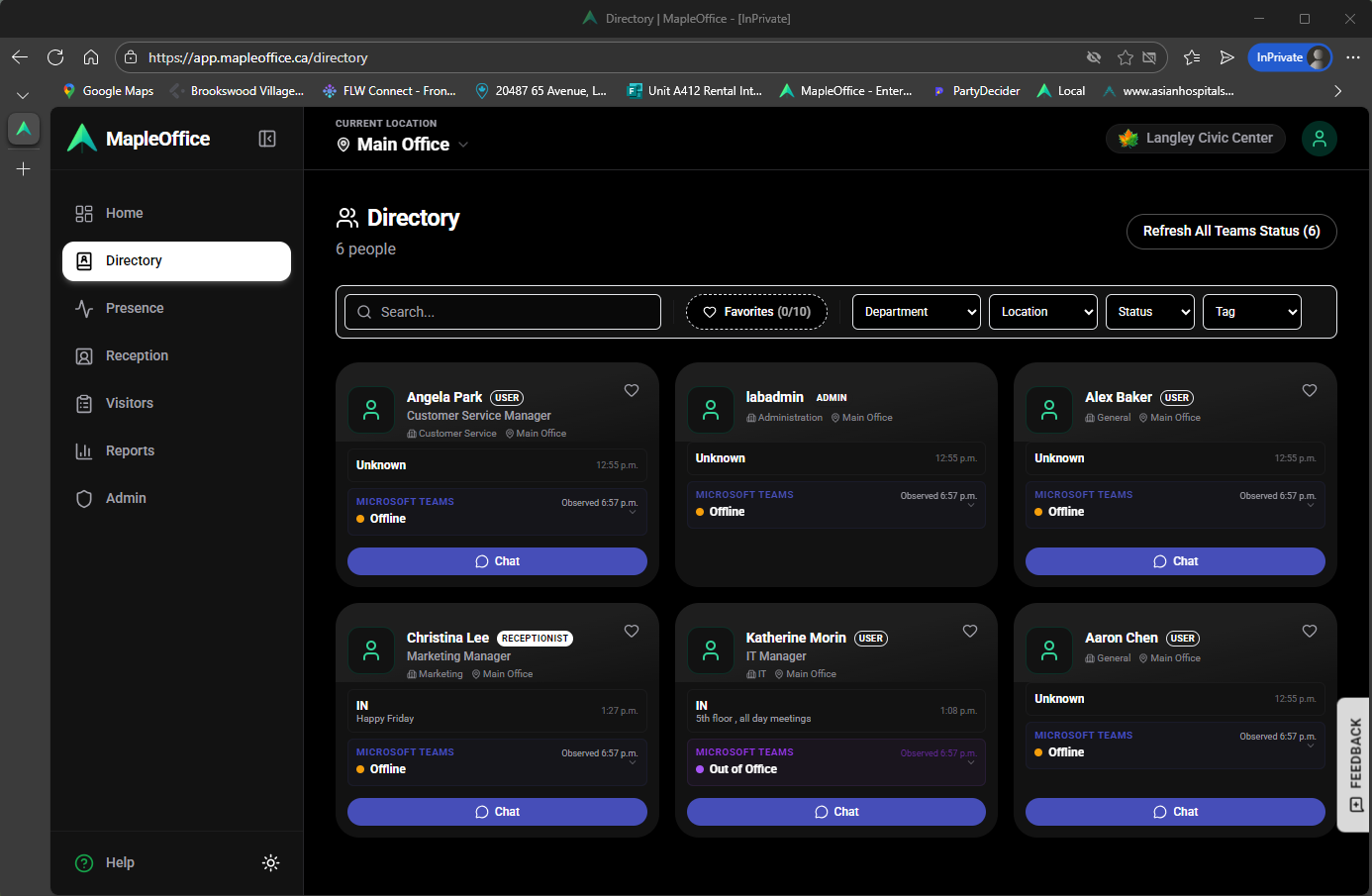Toggle the light/dark theme sun icon
Image resolution: width=1372 pixels, height=896 pixels.
click(x=270, y=863)
